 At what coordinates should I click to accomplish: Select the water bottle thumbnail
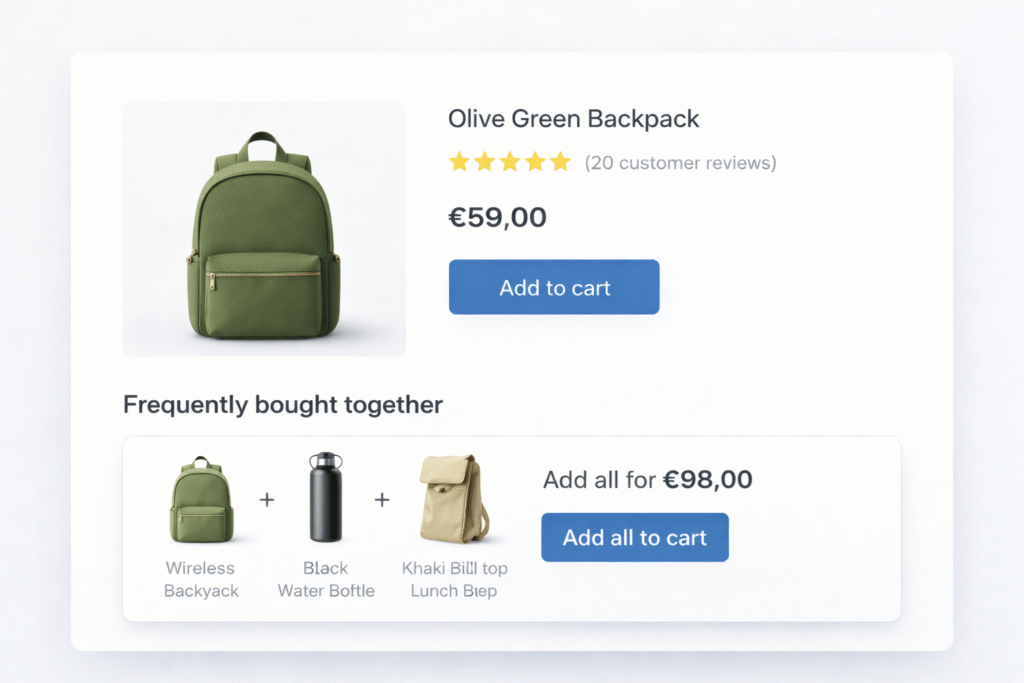(x=325, y=497)
